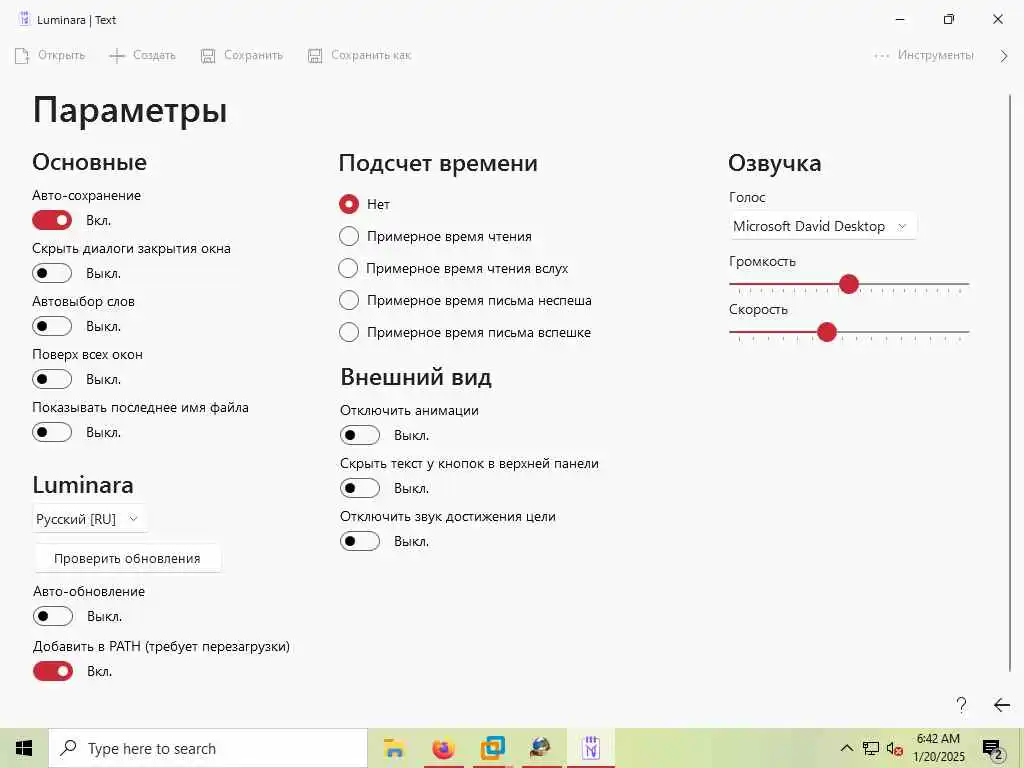
Task: Open VirtualBox-style blue icon in taskbar
Action: click(x=492, y=748)
